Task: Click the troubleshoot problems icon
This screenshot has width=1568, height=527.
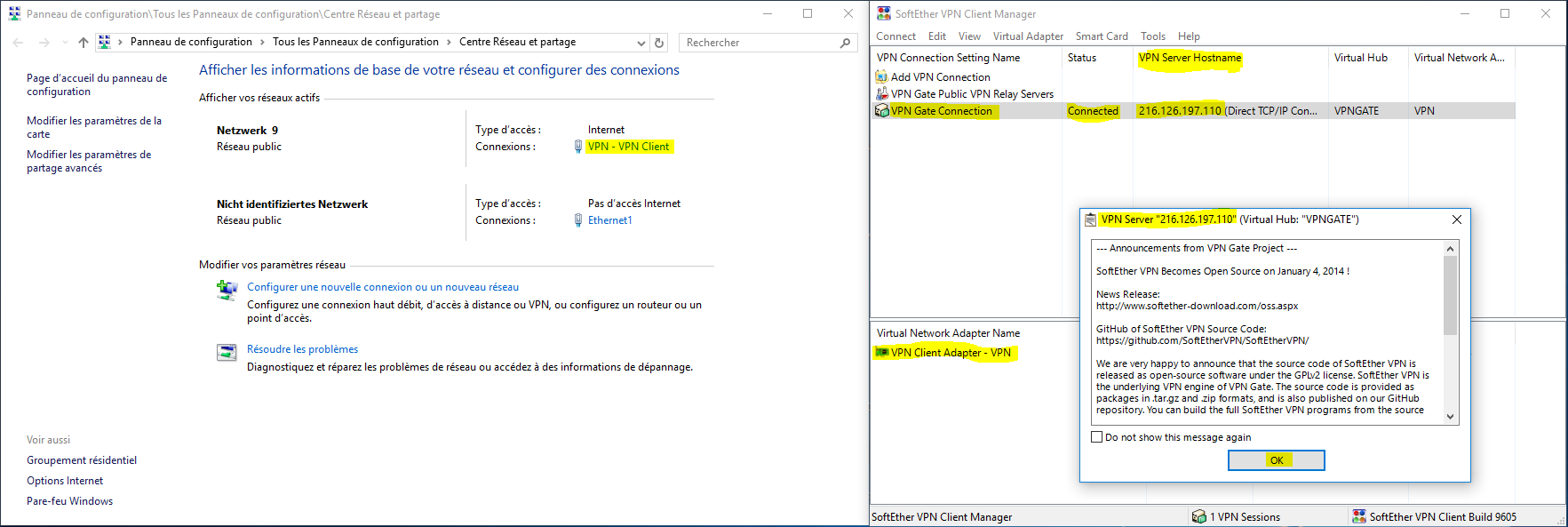Action: point(227,352)
